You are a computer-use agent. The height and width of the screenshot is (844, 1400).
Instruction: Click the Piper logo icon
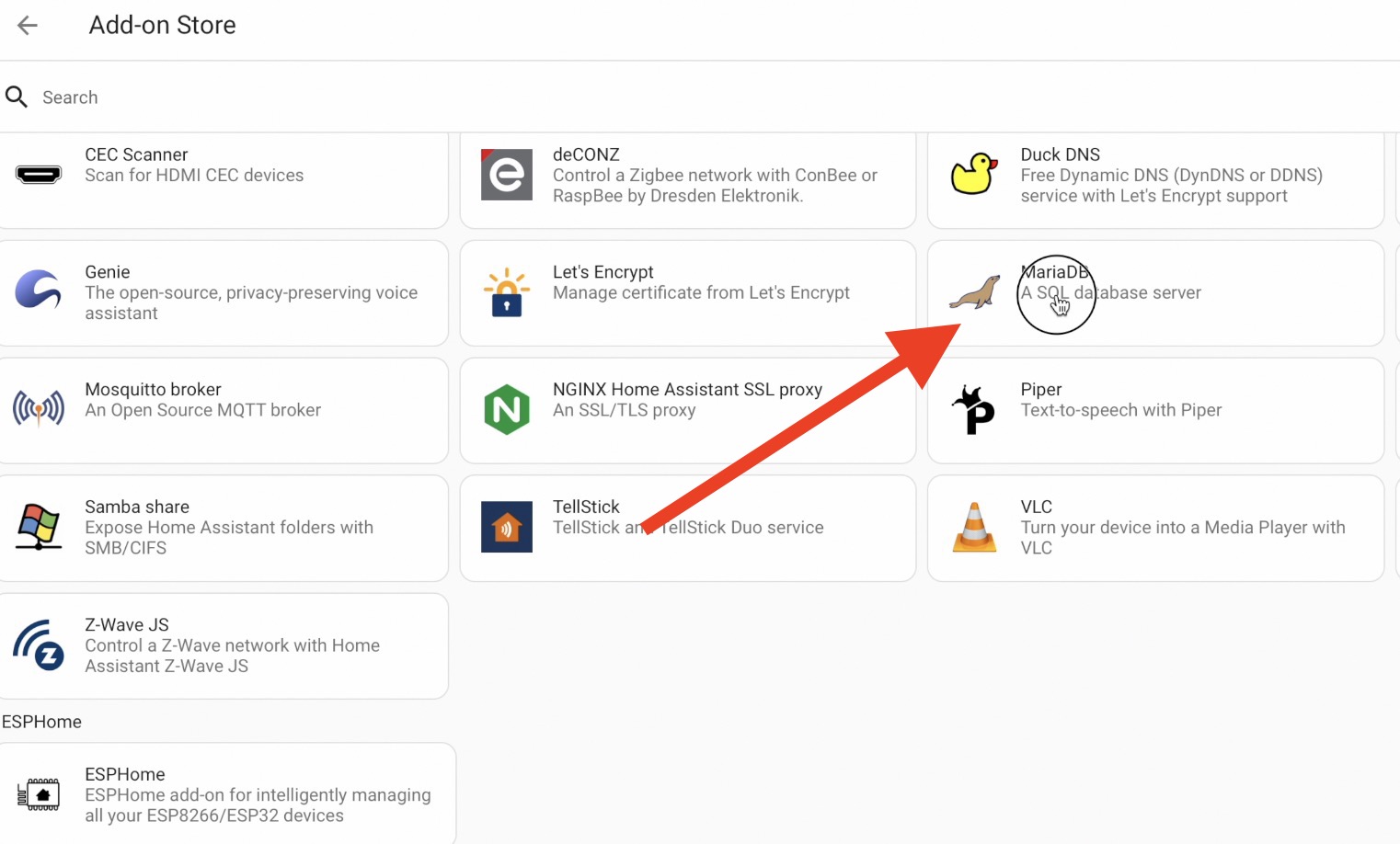point(974,409)
